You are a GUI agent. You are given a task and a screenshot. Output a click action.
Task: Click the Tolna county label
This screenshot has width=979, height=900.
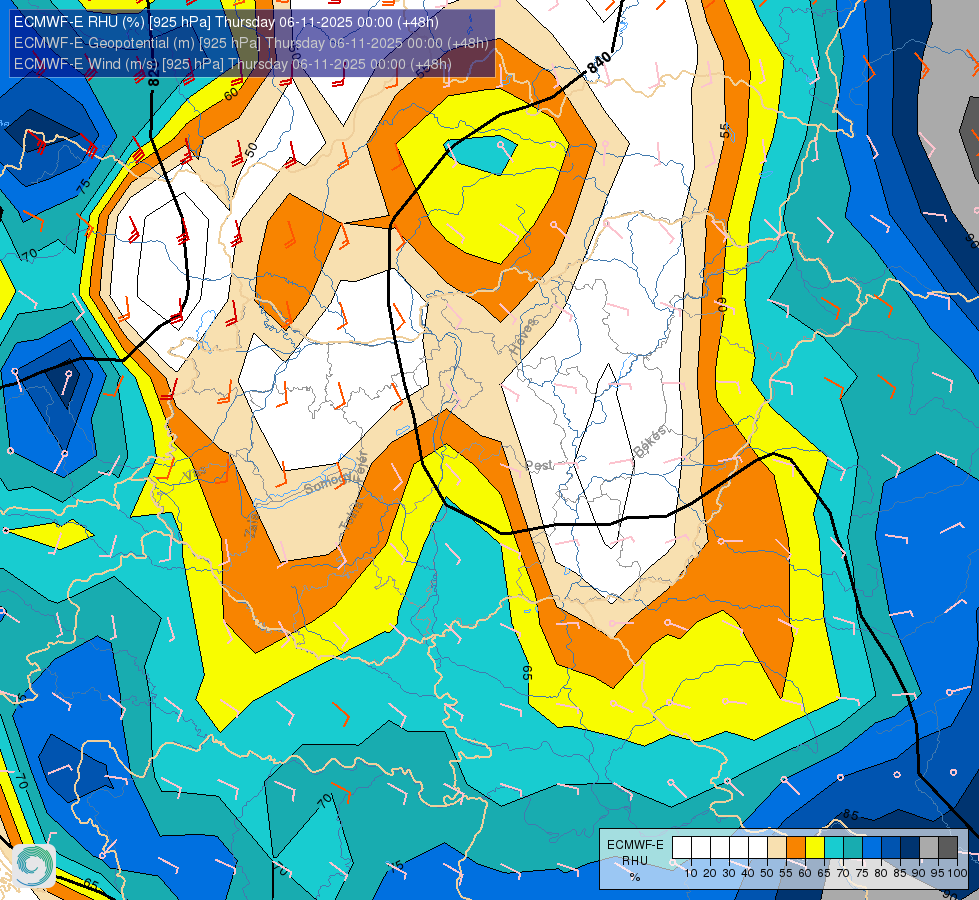click(x=350, y=516)
